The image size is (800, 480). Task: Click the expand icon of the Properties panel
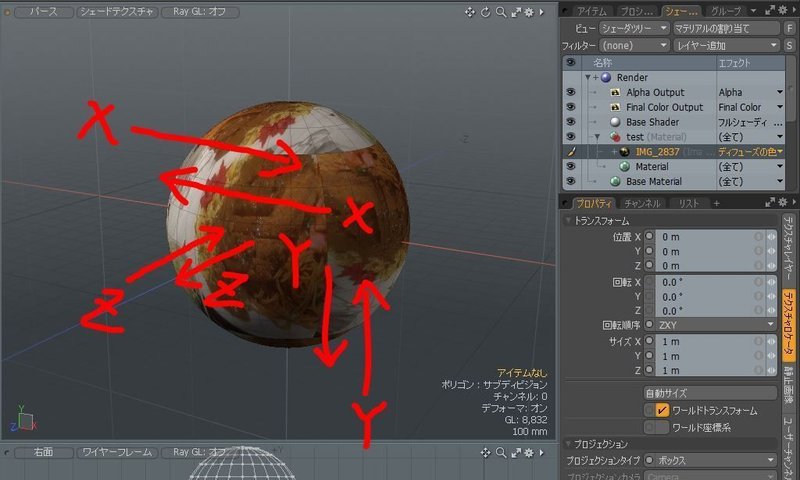tap(770, 203)
